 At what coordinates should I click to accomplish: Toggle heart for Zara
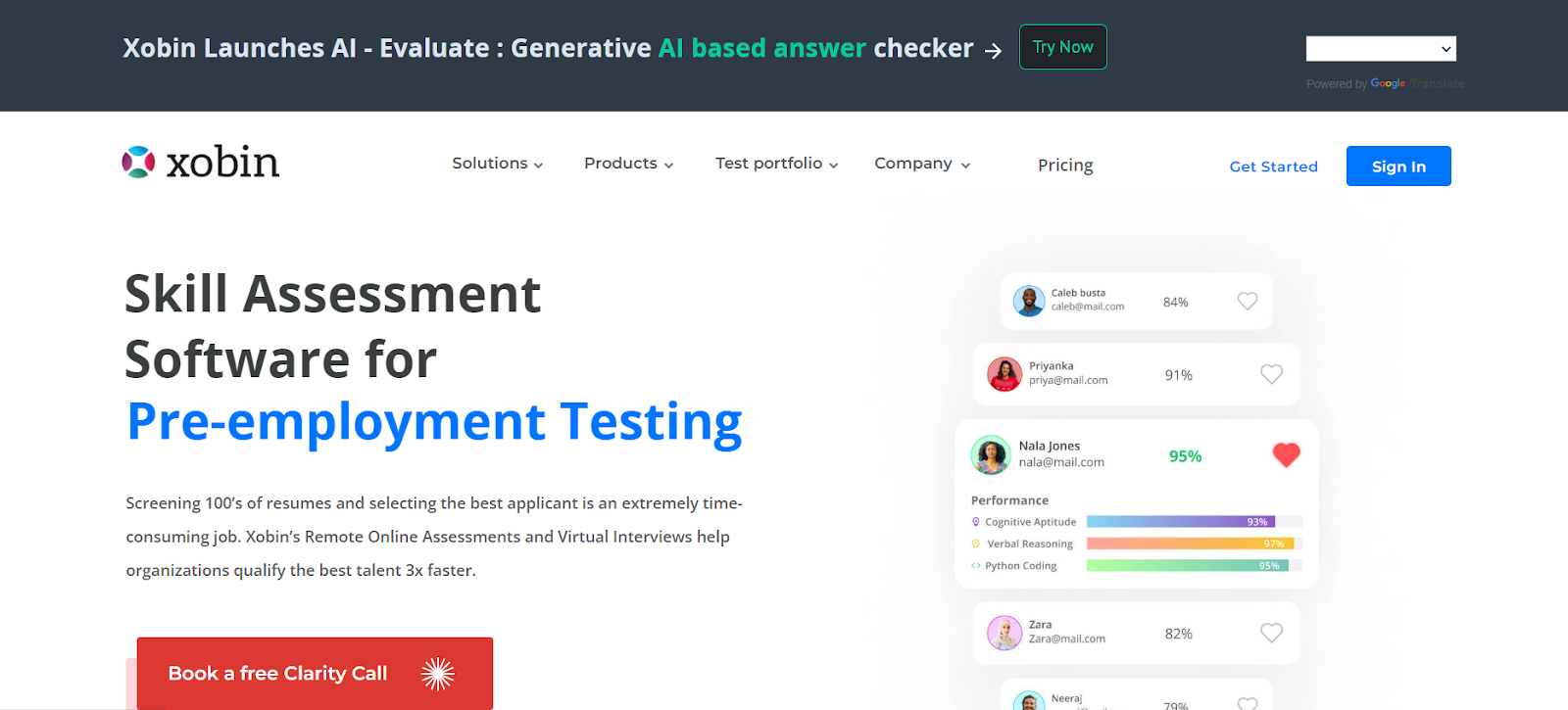[x=1272, y=634]
